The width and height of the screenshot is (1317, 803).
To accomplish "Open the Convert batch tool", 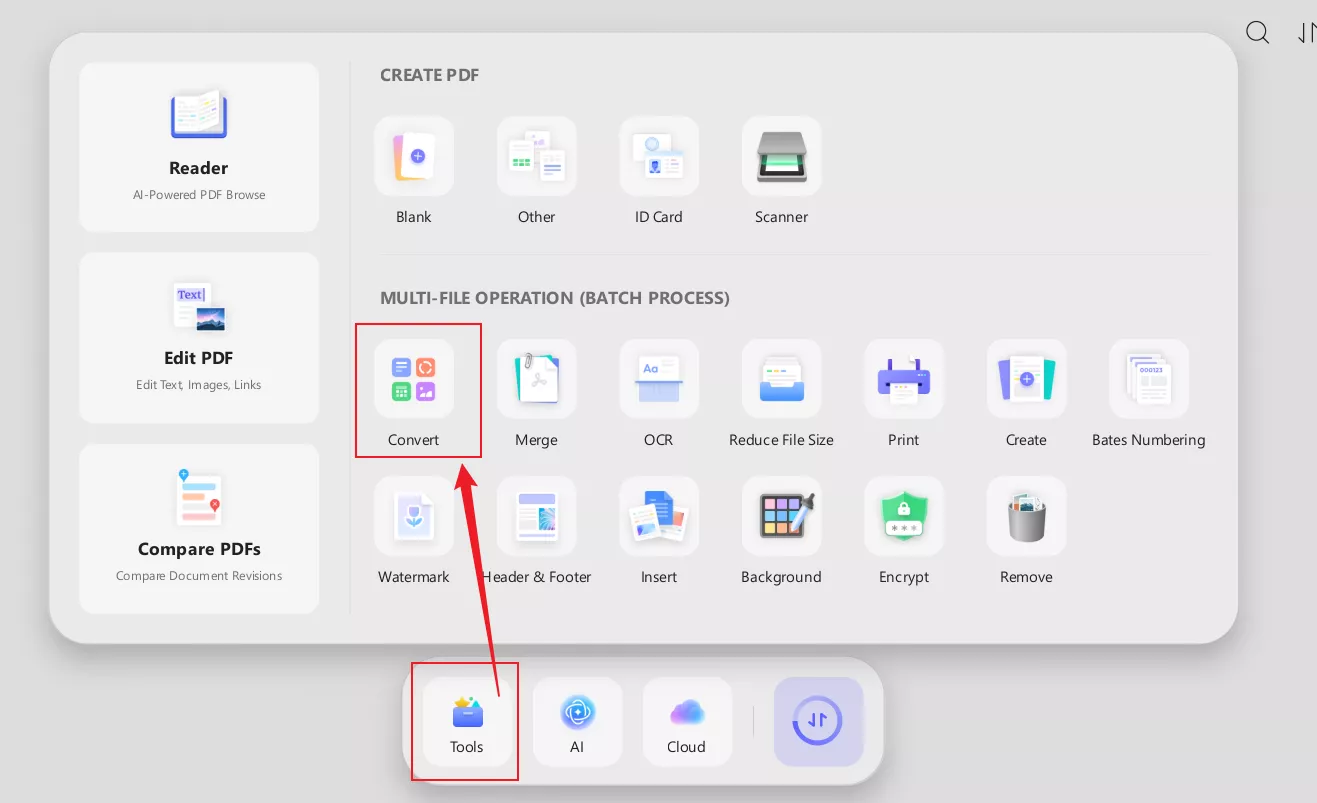I will click(414, 379).
